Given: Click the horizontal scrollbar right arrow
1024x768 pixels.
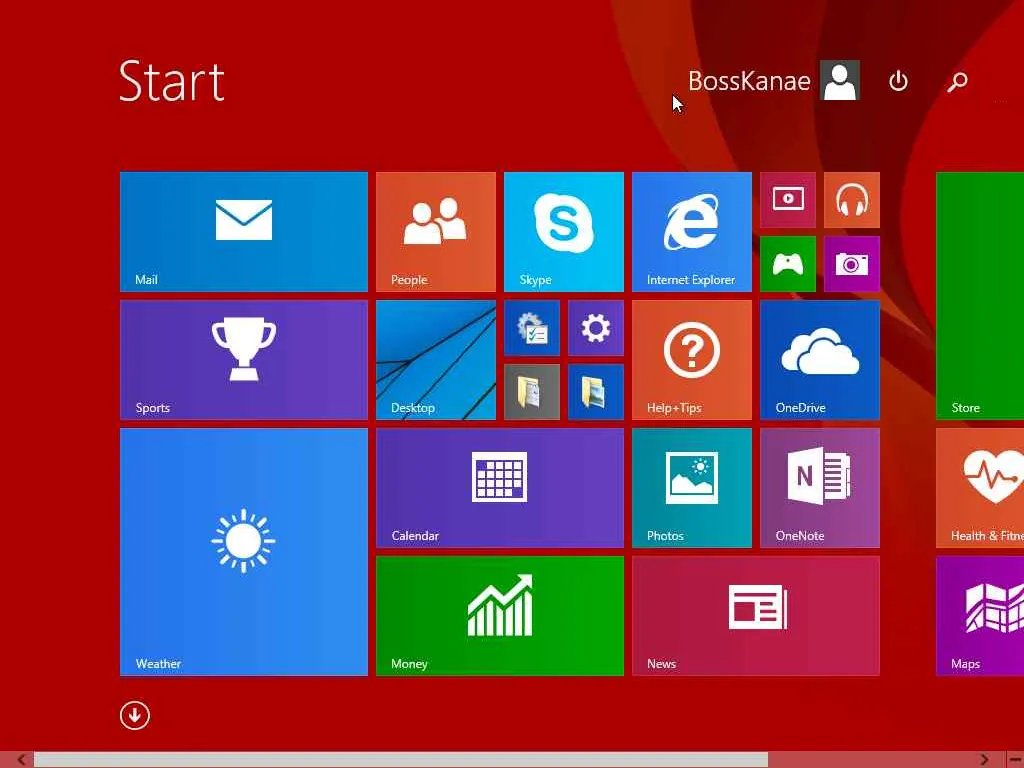Looking at the screenshot, I should click(984, 760).
